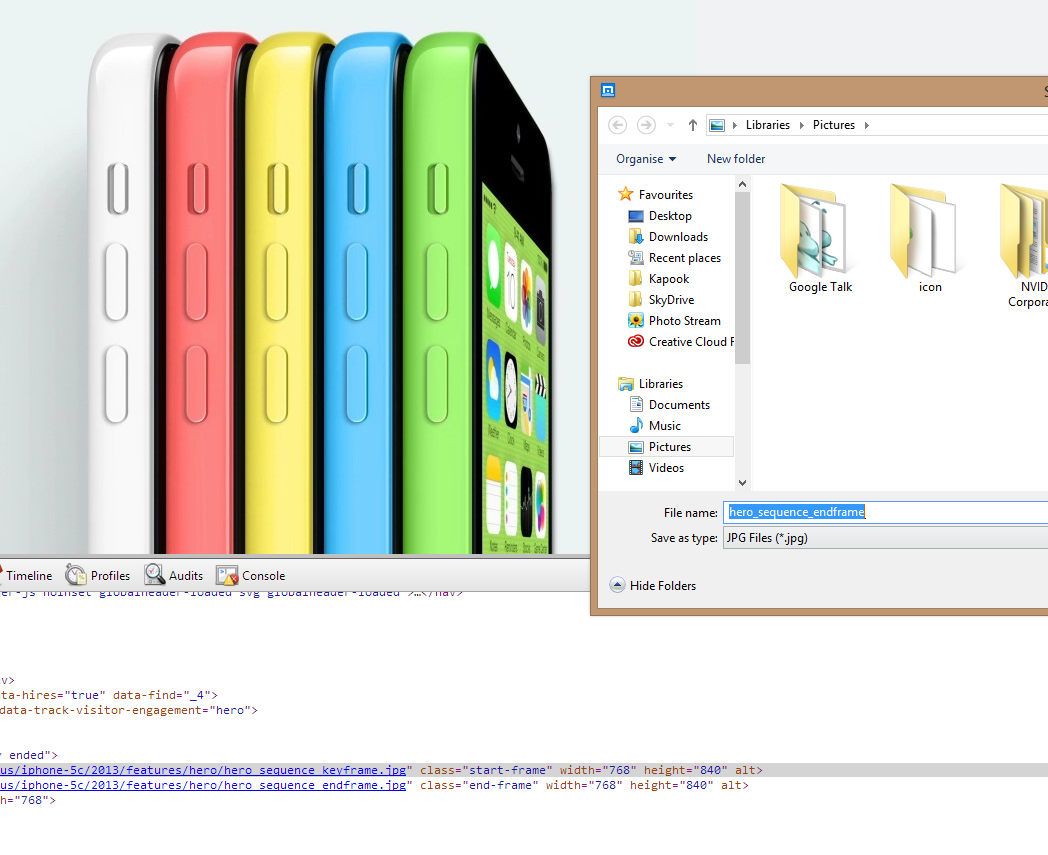Image resolution: width=1048 pixels, height=855 pixels.
Task: Select the Pictures library in tree
Action: (x=666, y=447)
